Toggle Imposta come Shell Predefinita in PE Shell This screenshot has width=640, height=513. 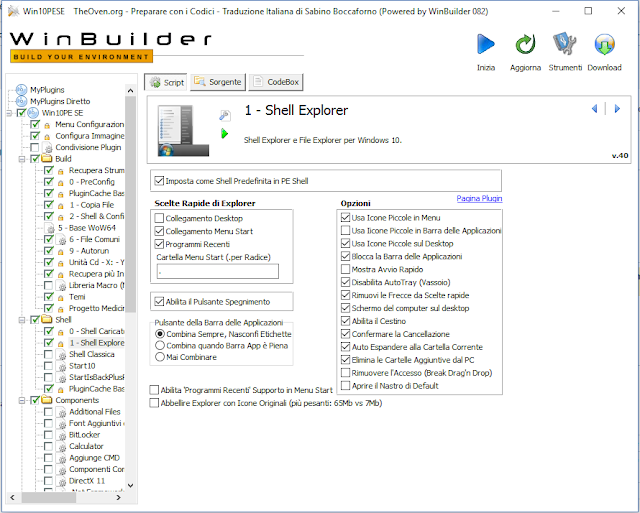tap(159, 181)
